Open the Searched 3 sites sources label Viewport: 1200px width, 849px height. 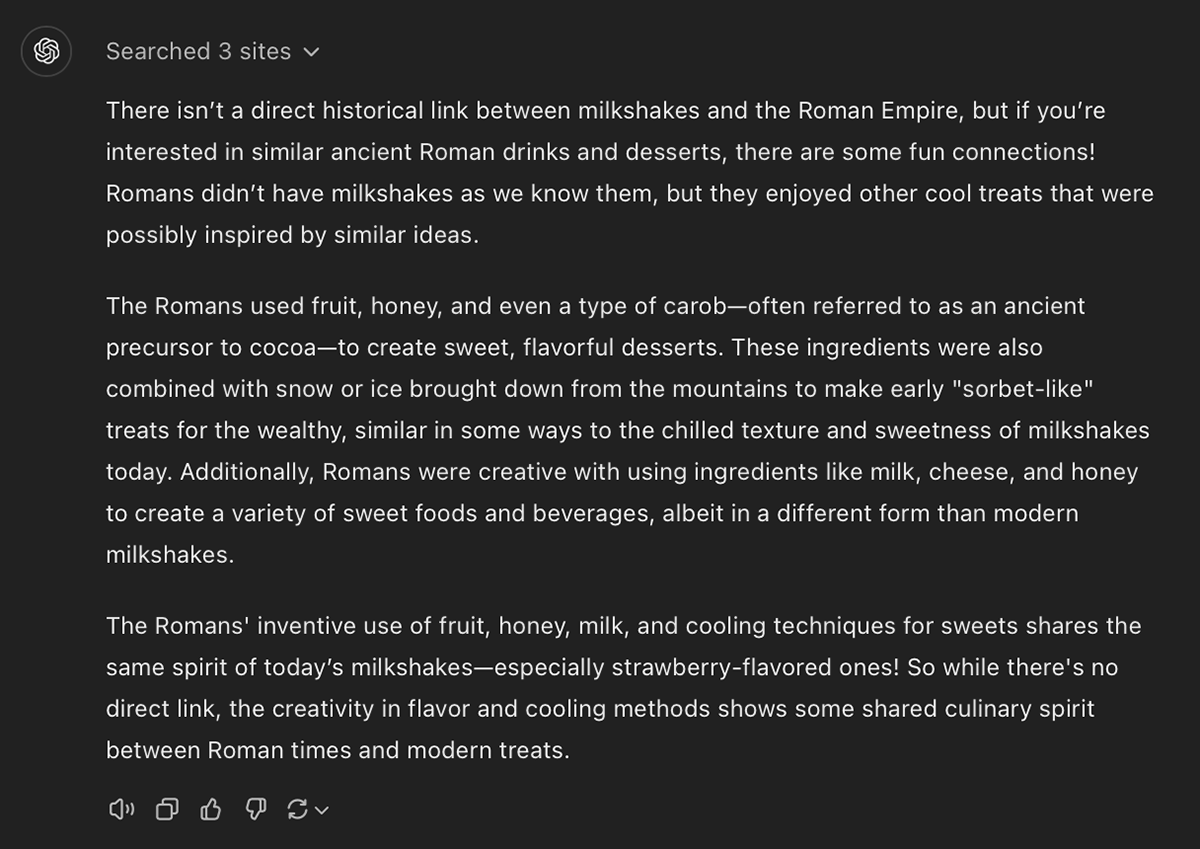(x=199, y=51)
